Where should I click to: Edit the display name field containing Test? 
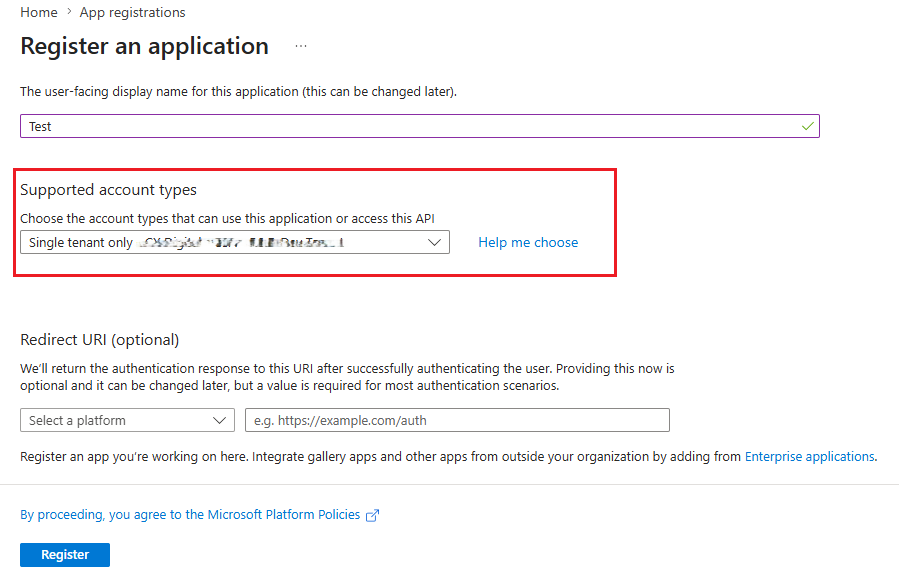[420, 126]
